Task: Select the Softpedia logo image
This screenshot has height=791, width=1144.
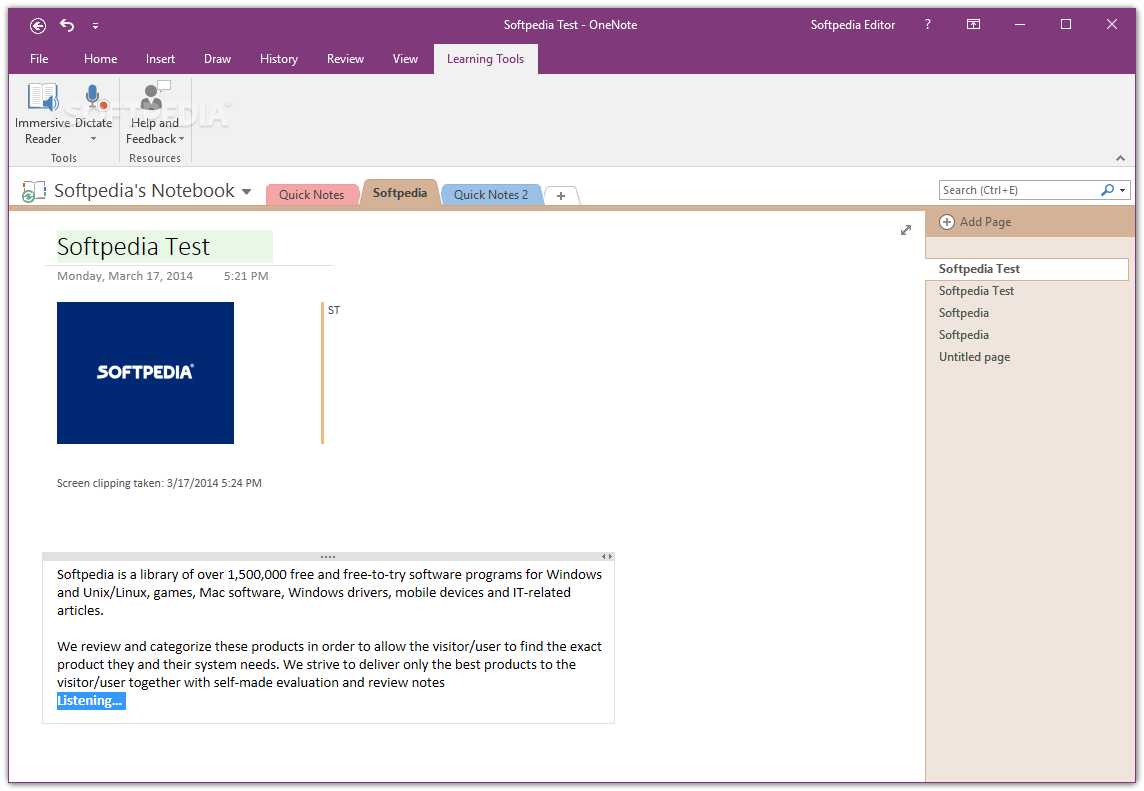Action: point(145,372)
